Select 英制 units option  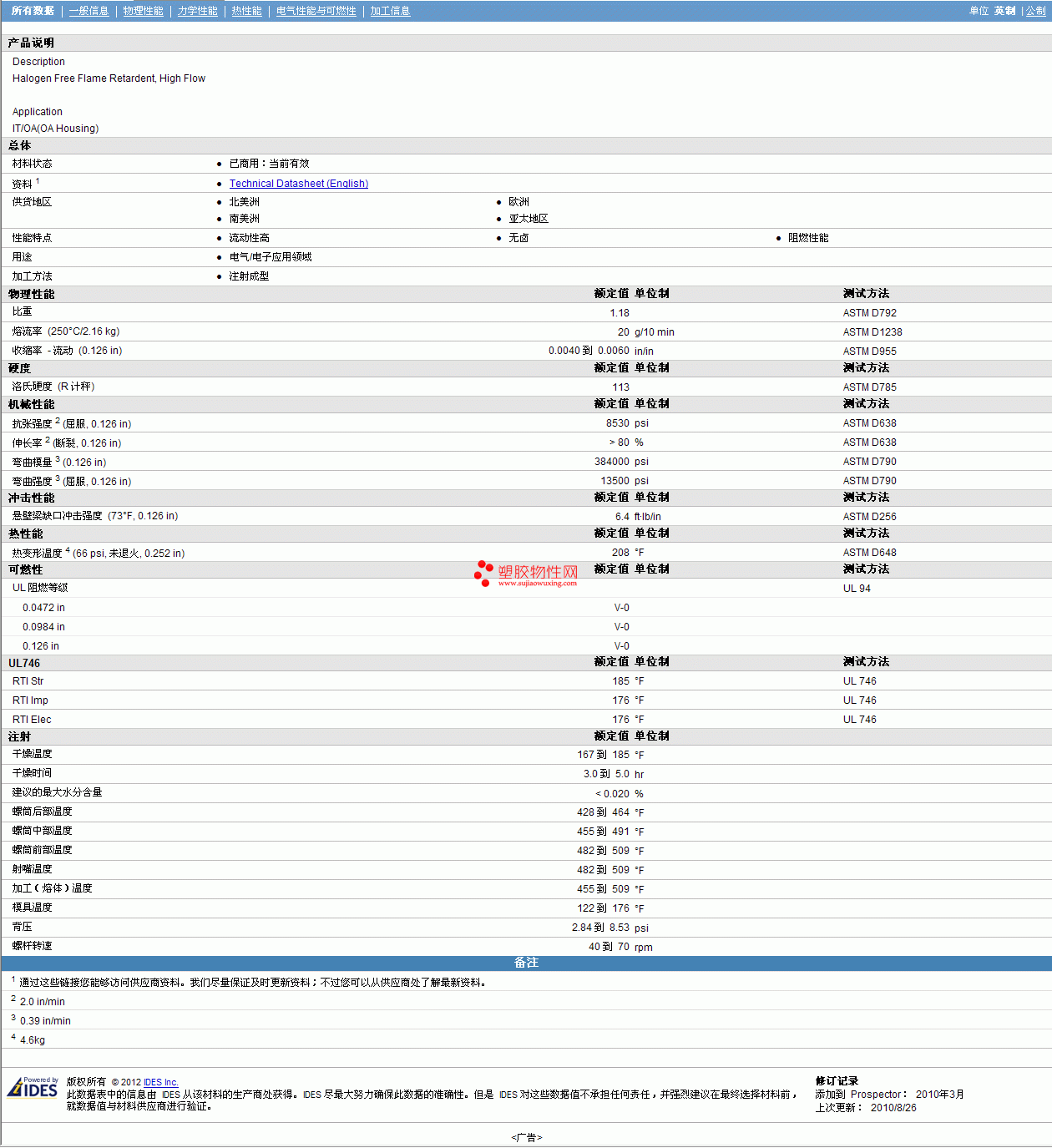pyautogui.click(x=1004, y=11)
